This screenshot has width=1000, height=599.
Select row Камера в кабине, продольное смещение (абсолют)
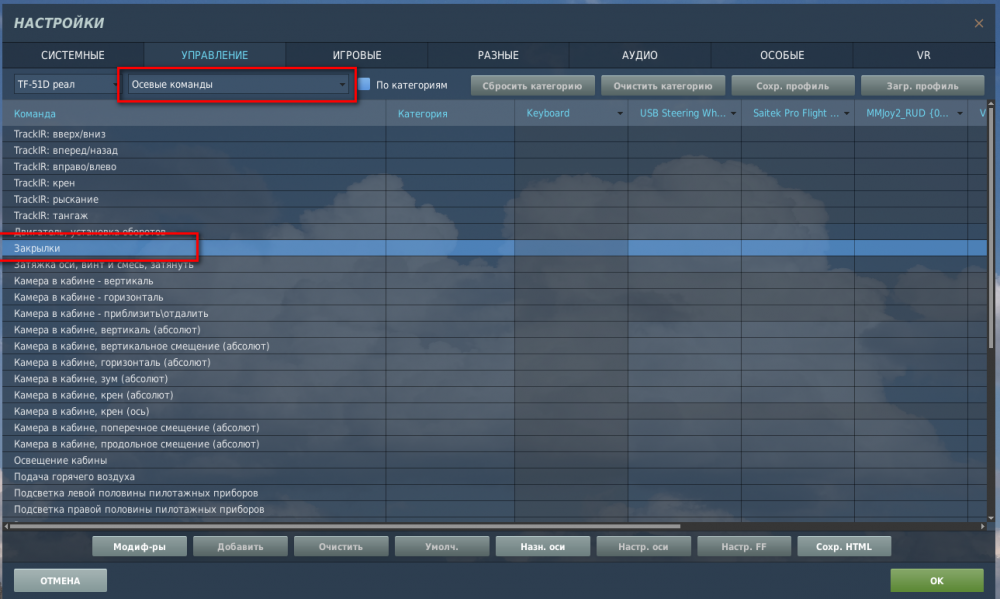click(495, 444)
